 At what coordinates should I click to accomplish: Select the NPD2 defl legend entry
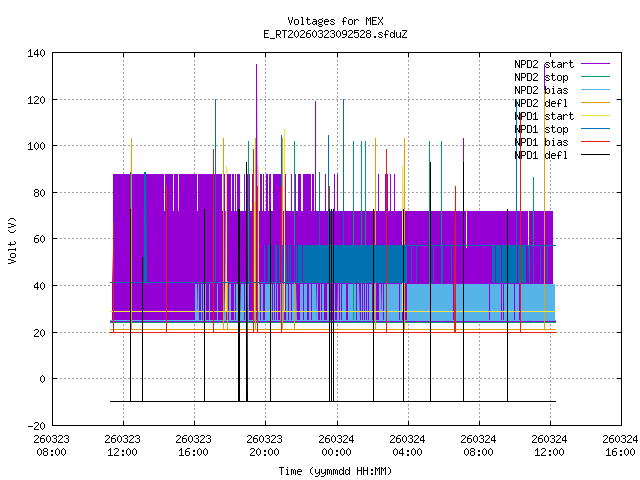(540, 102)
